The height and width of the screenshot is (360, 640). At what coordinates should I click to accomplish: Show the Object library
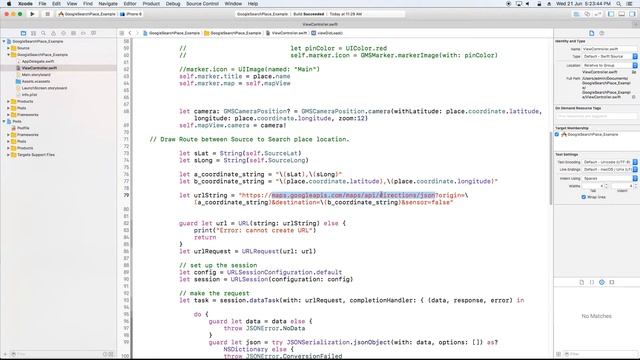[x=602, y=282]
